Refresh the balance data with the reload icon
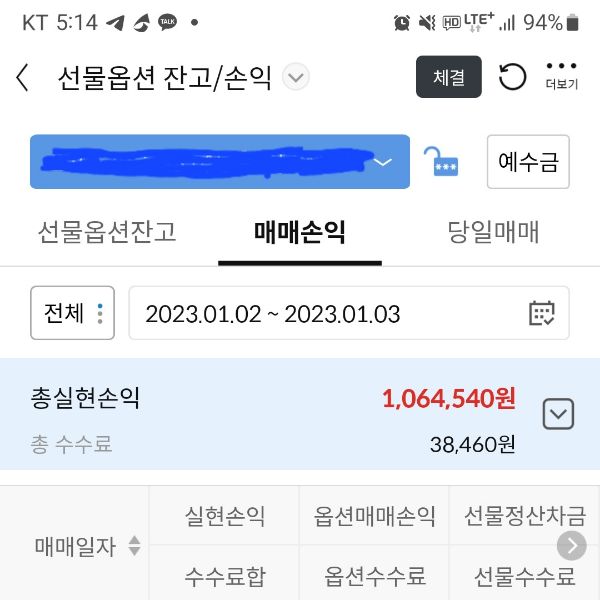This screenshot has width=600, height=600. point(512,77)
